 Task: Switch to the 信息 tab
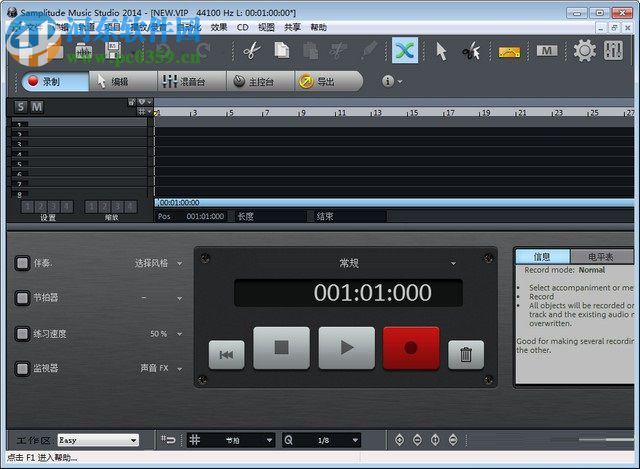pos(542,257)
